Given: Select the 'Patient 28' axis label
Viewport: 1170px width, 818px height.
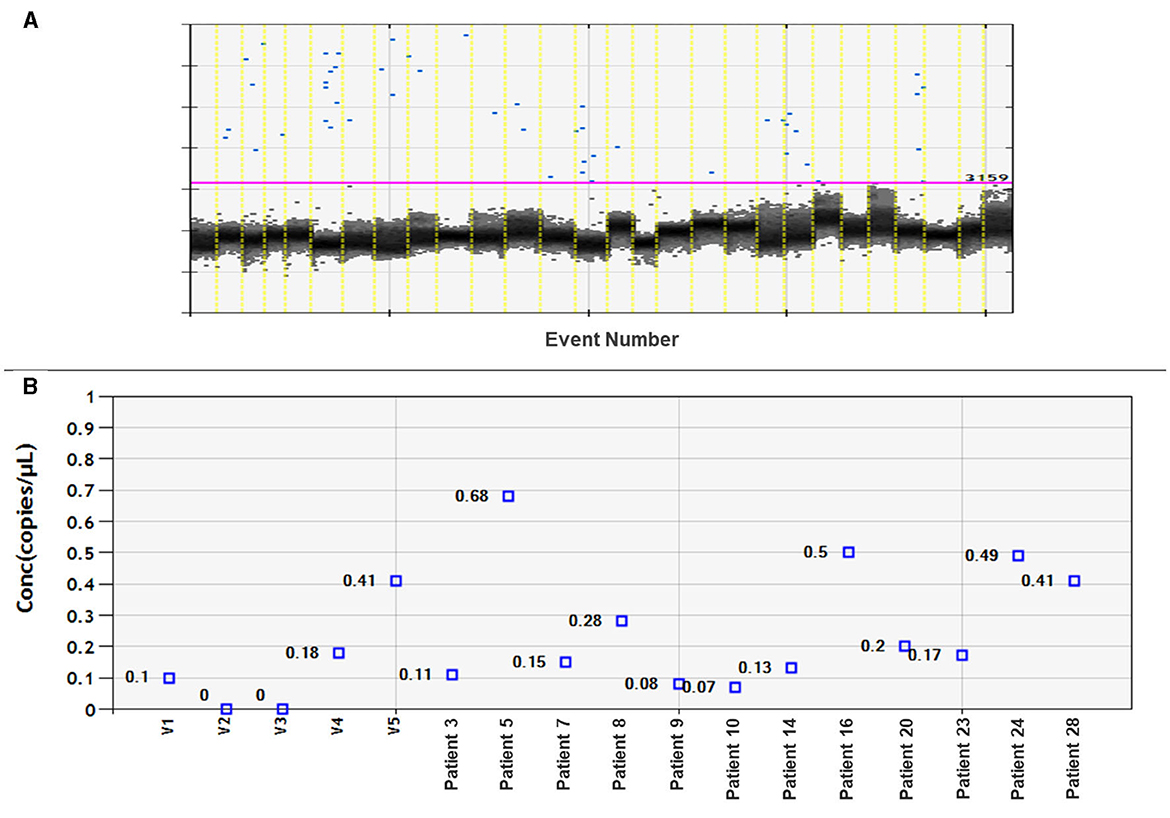Looking at the screenshot, I should click(x=1074, y=759).
